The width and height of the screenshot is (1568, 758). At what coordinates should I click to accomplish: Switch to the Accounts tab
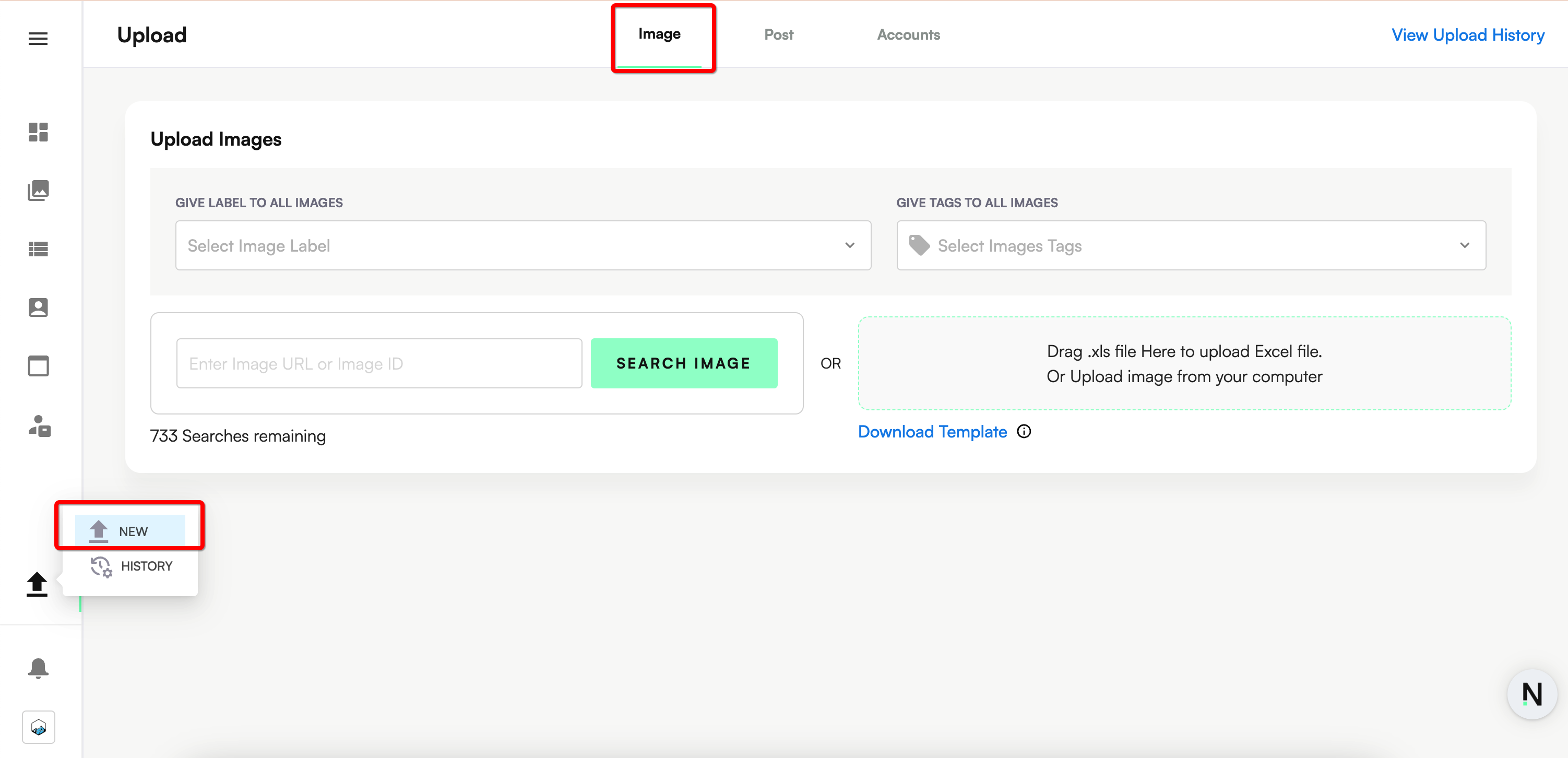pyautogui.click(x=908, y=34)
